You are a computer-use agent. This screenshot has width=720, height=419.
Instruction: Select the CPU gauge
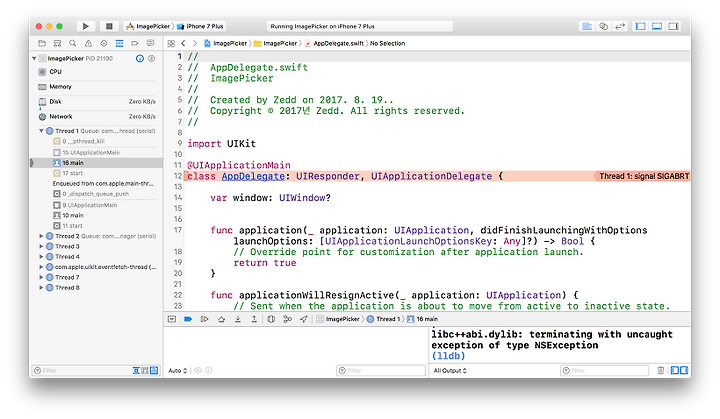97,72
